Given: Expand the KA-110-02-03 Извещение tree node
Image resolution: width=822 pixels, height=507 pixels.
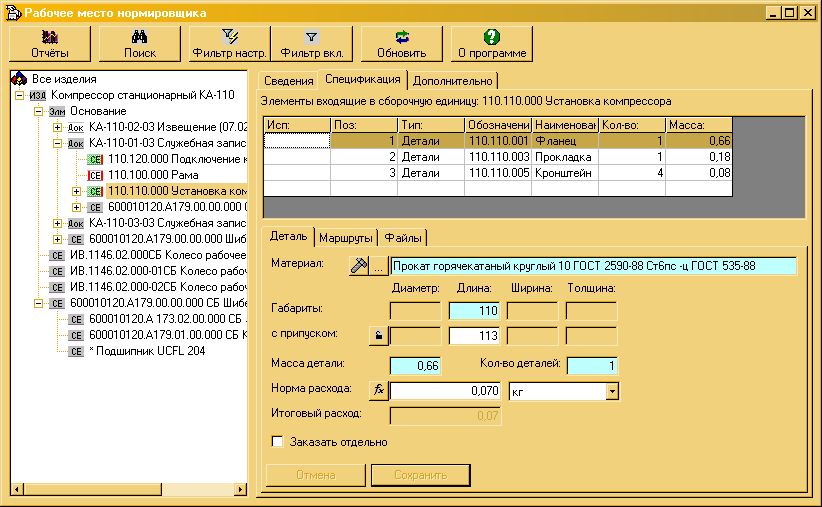Looking at the screenshot, I should 57,127.
